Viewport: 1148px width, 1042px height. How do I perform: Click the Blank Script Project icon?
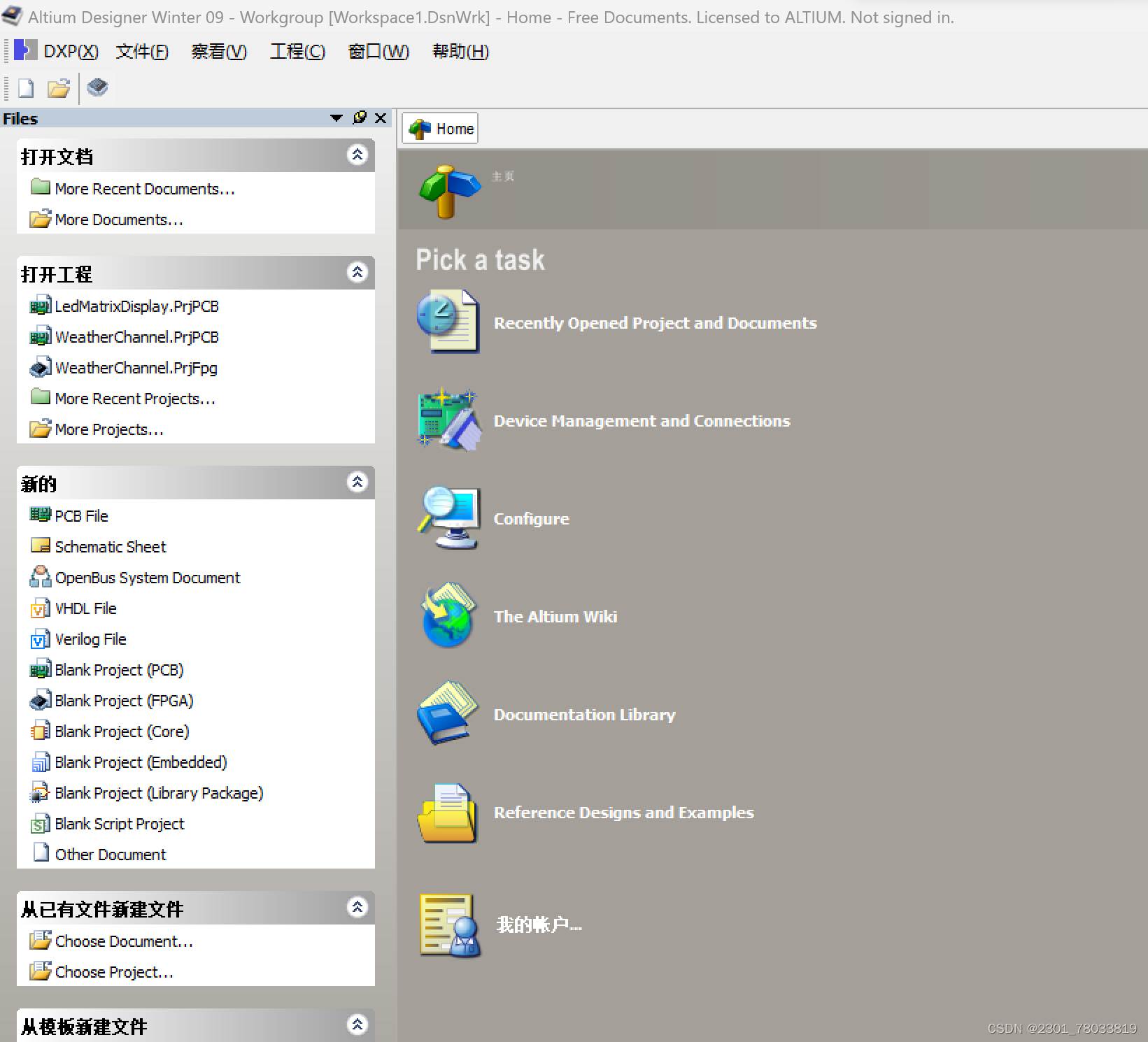click(41, 823)
